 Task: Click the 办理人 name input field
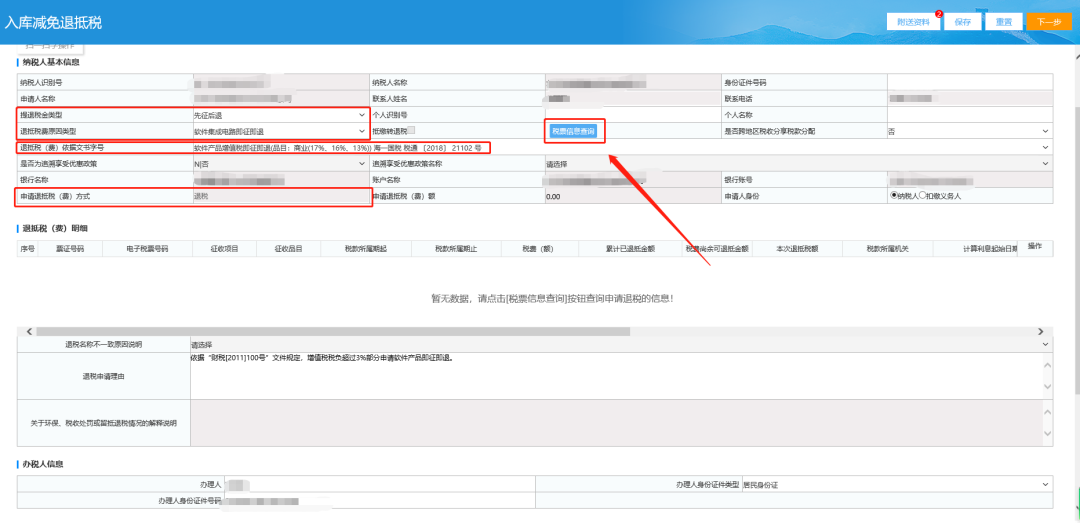tap(379, 485)
